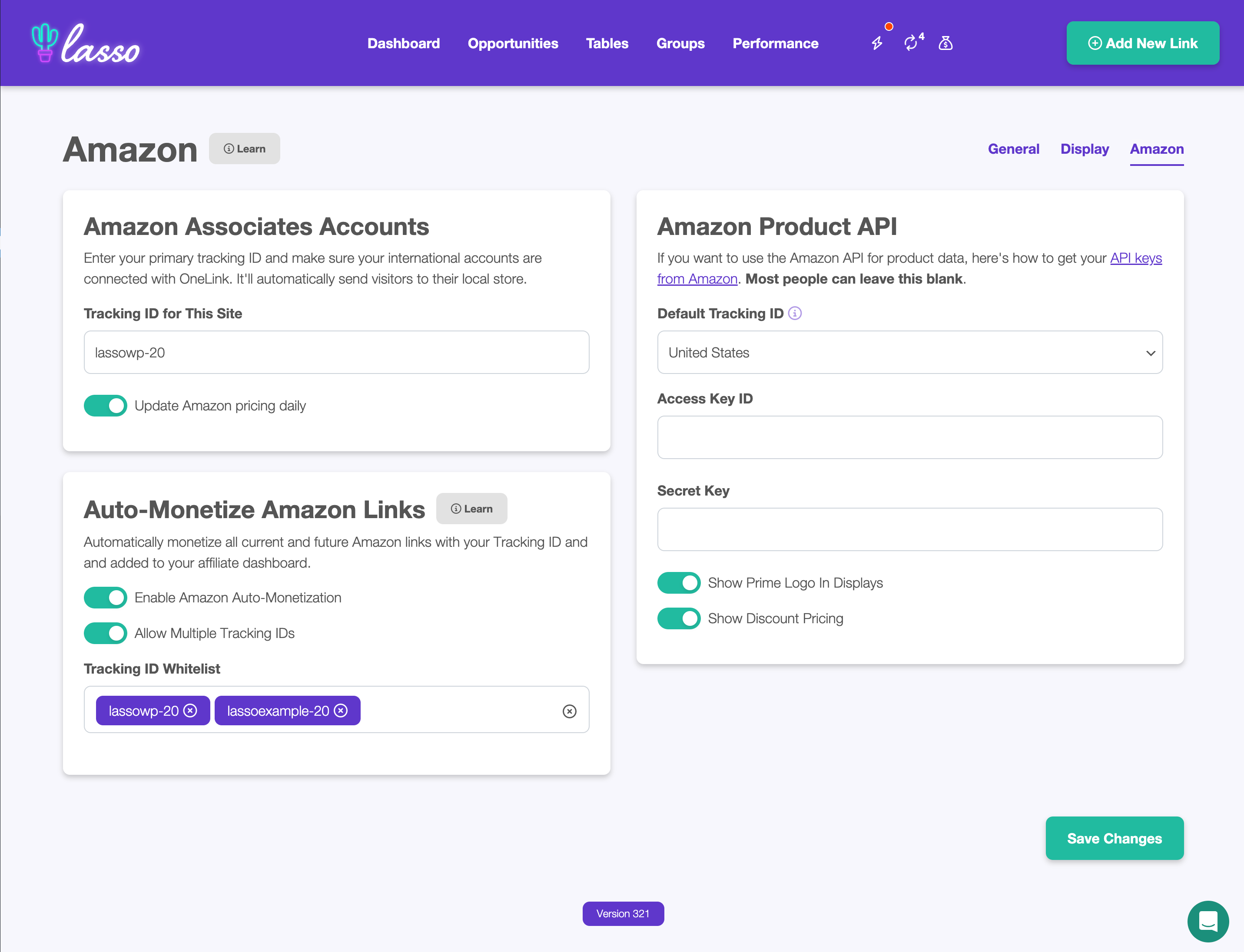Open the API keys from Amazon link
The height and width of the screenshot is (952, 1244).
pos(1136,258)
